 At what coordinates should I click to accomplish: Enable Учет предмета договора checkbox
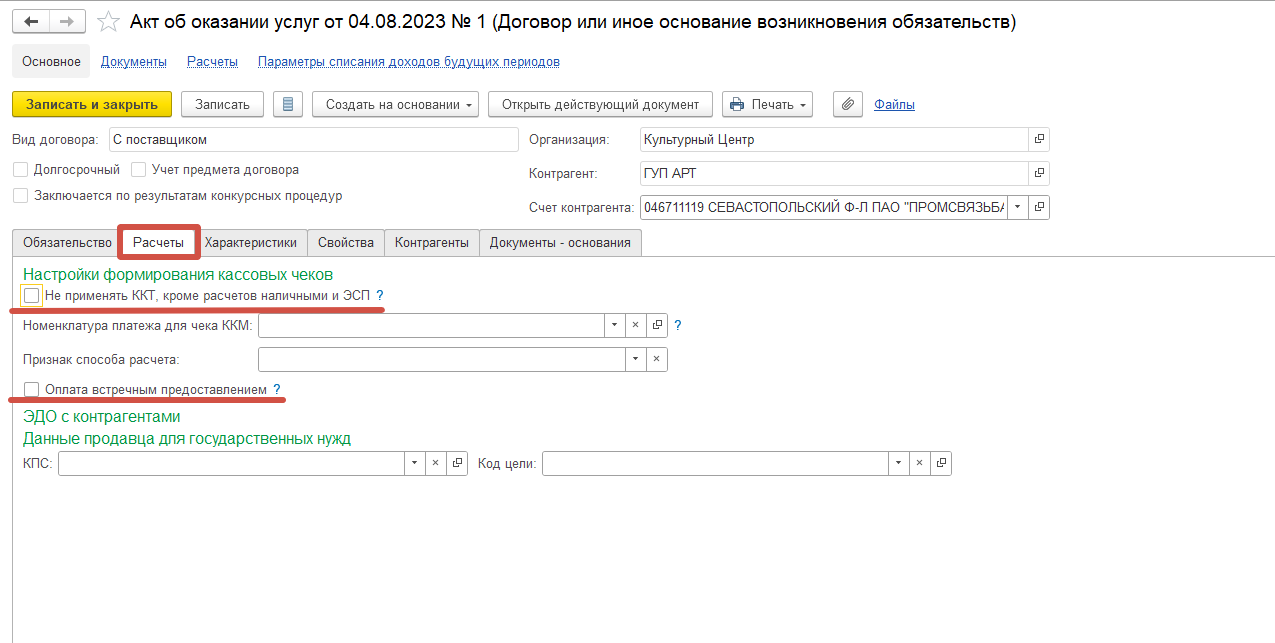click(139, 170)
